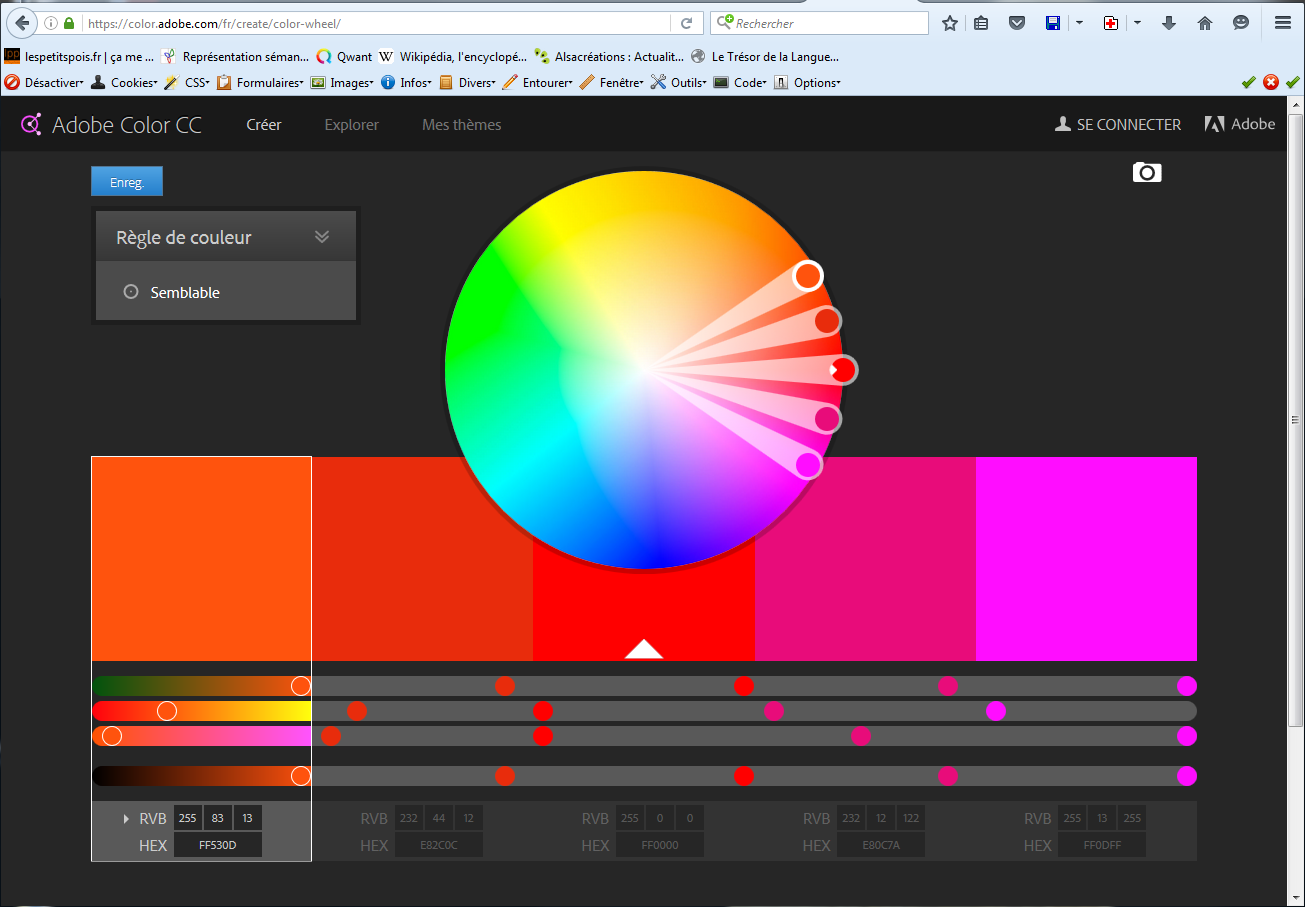Viewport: 1305px width, 907px height.
Task: Click the orange handle on color wheel
Action: (x=808, y=275)
